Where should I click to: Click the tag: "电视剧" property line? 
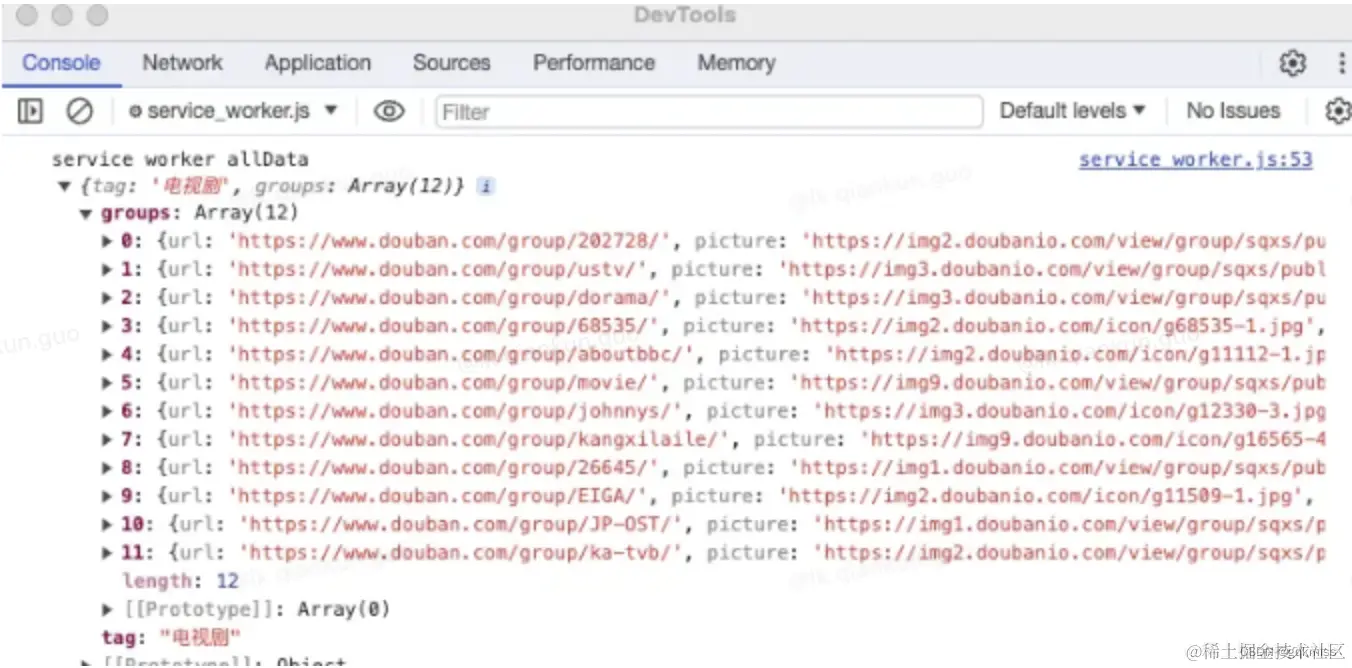click(x=171, y=637)
